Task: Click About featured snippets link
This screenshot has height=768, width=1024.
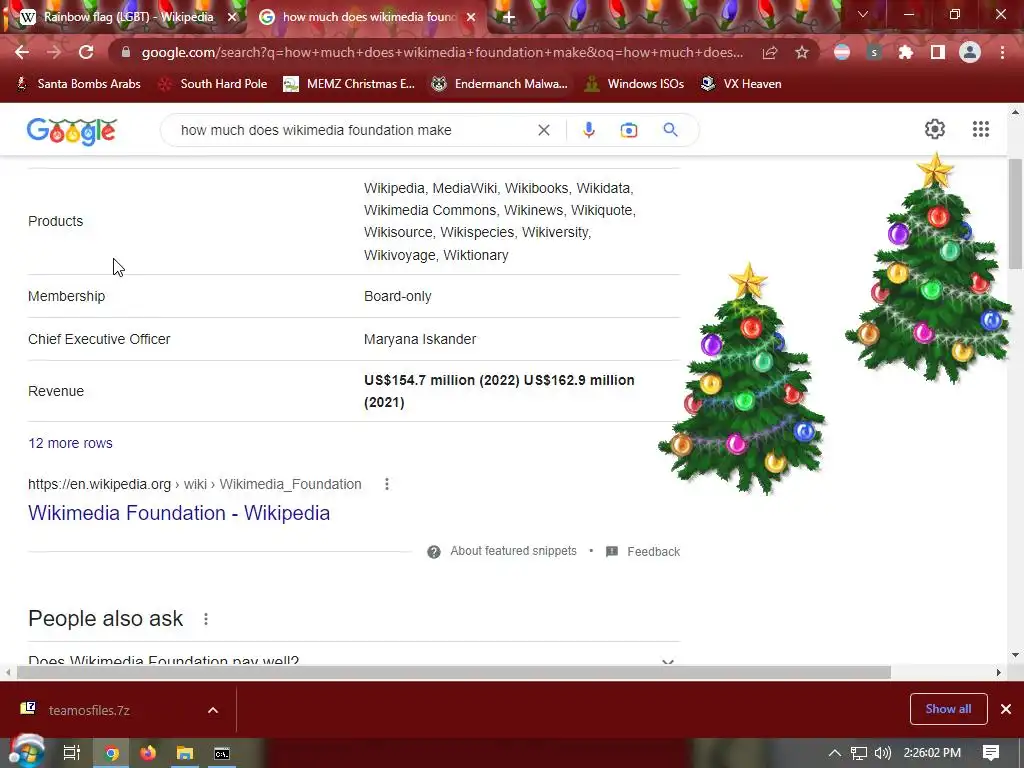Action: (513, 551)
